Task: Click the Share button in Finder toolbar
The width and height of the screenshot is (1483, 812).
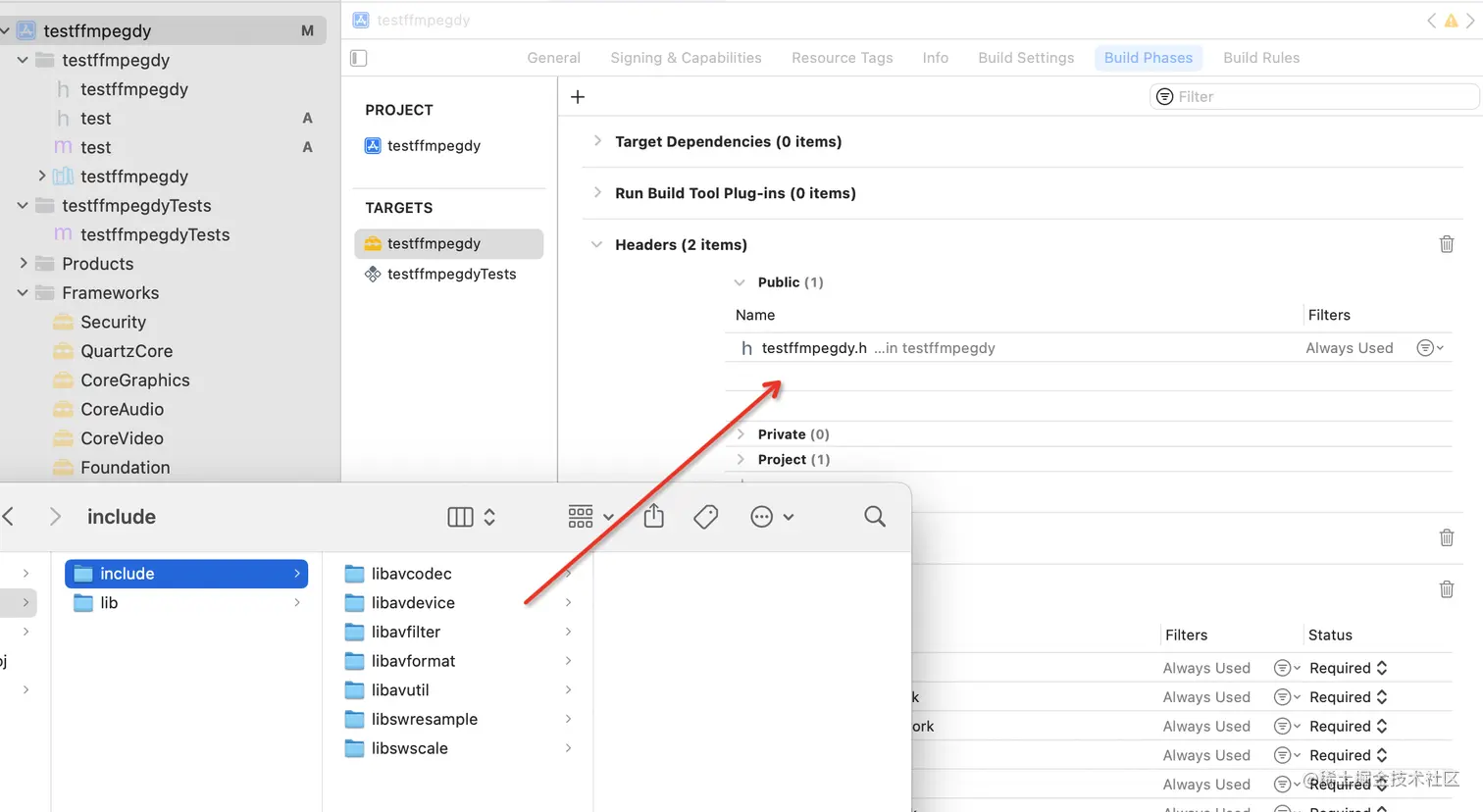Action: [x=654, y=516]
